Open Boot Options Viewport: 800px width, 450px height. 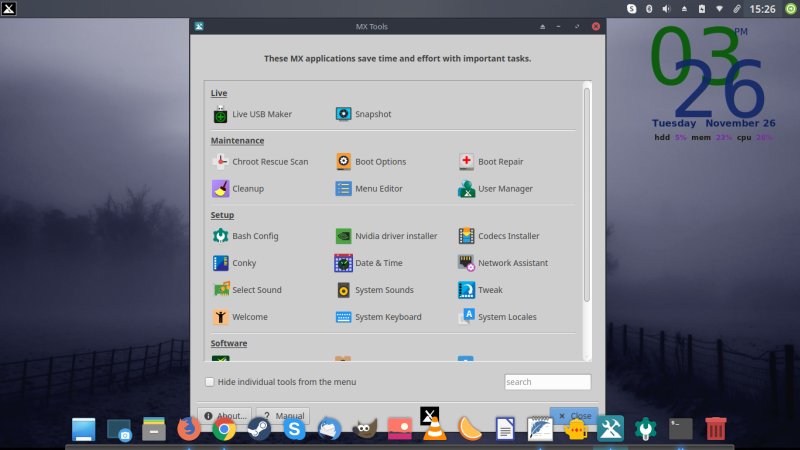tap(370, 162)
